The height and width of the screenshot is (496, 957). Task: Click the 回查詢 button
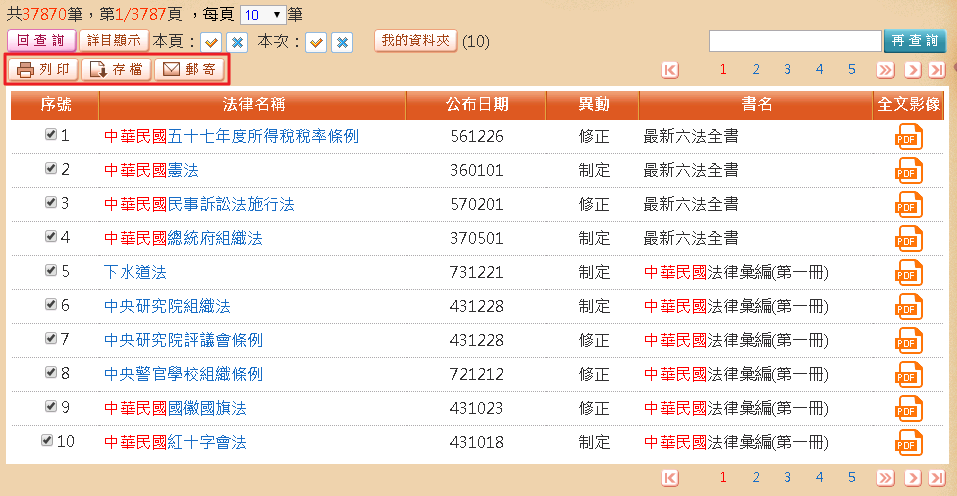[x=41, y=41]
